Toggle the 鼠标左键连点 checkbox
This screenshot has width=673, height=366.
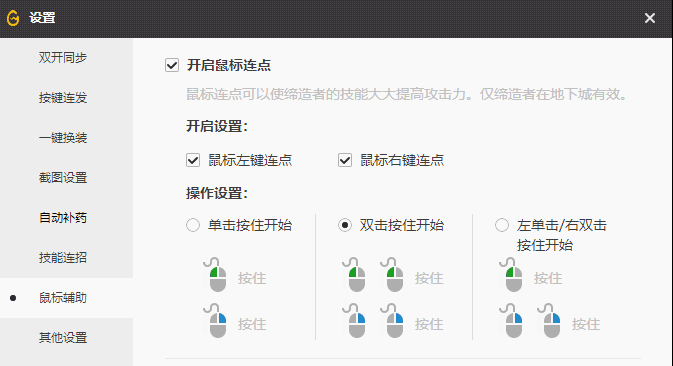pos(193,160)
